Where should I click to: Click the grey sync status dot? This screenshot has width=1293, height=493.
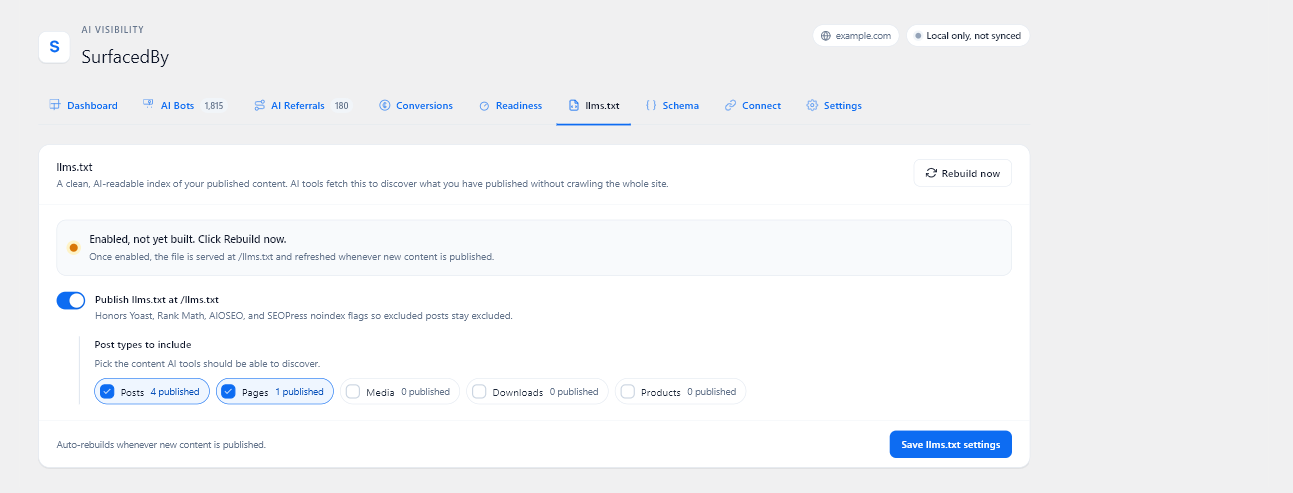point(918,36)
